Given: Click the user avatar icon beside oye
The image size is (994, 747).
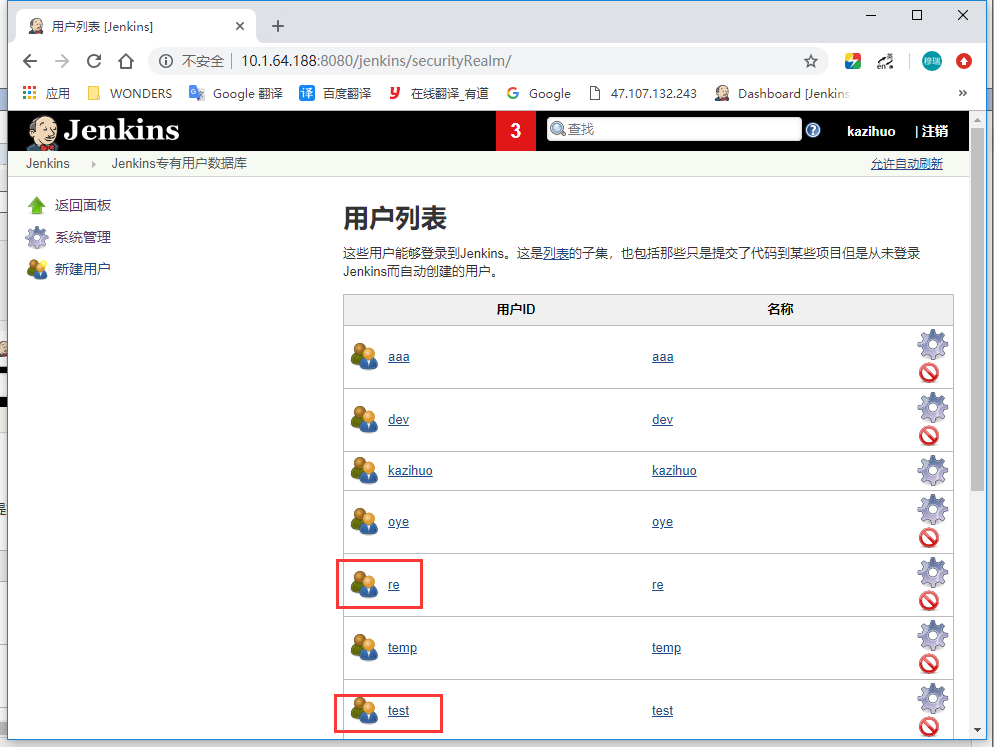Looking at the screenshot, I should (365, 521).
